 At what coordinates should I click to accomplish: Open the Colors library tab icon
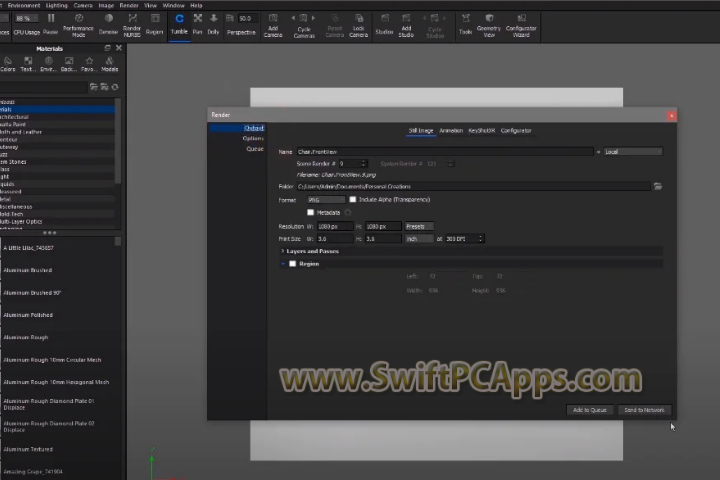pyautogui.click(x=7, y=61)
